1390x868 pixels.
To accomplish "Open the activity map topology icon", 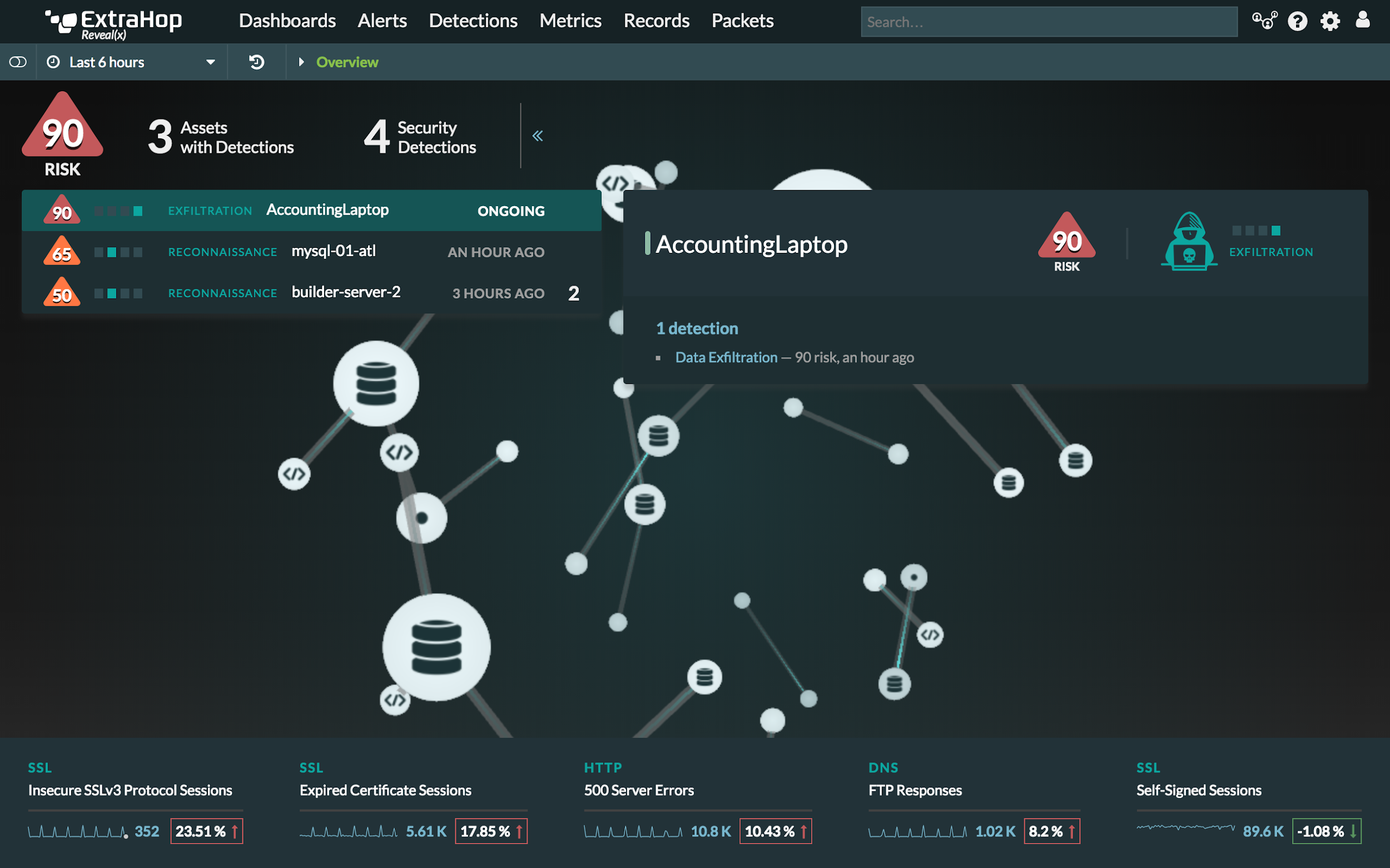I will click(1264, 21).
